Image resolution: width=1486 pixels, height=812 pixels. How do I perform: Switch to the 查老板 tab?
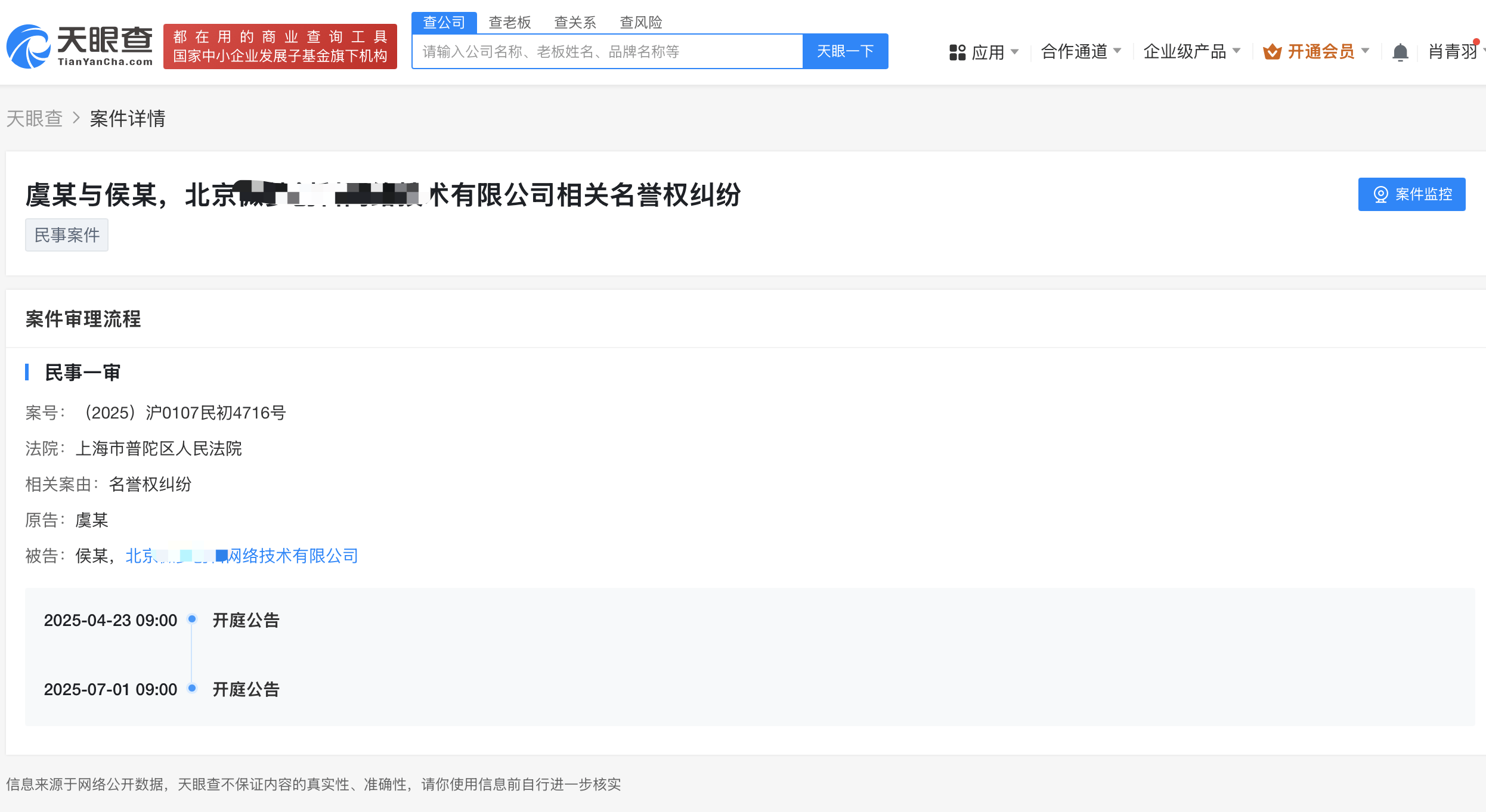pos(509,23)
